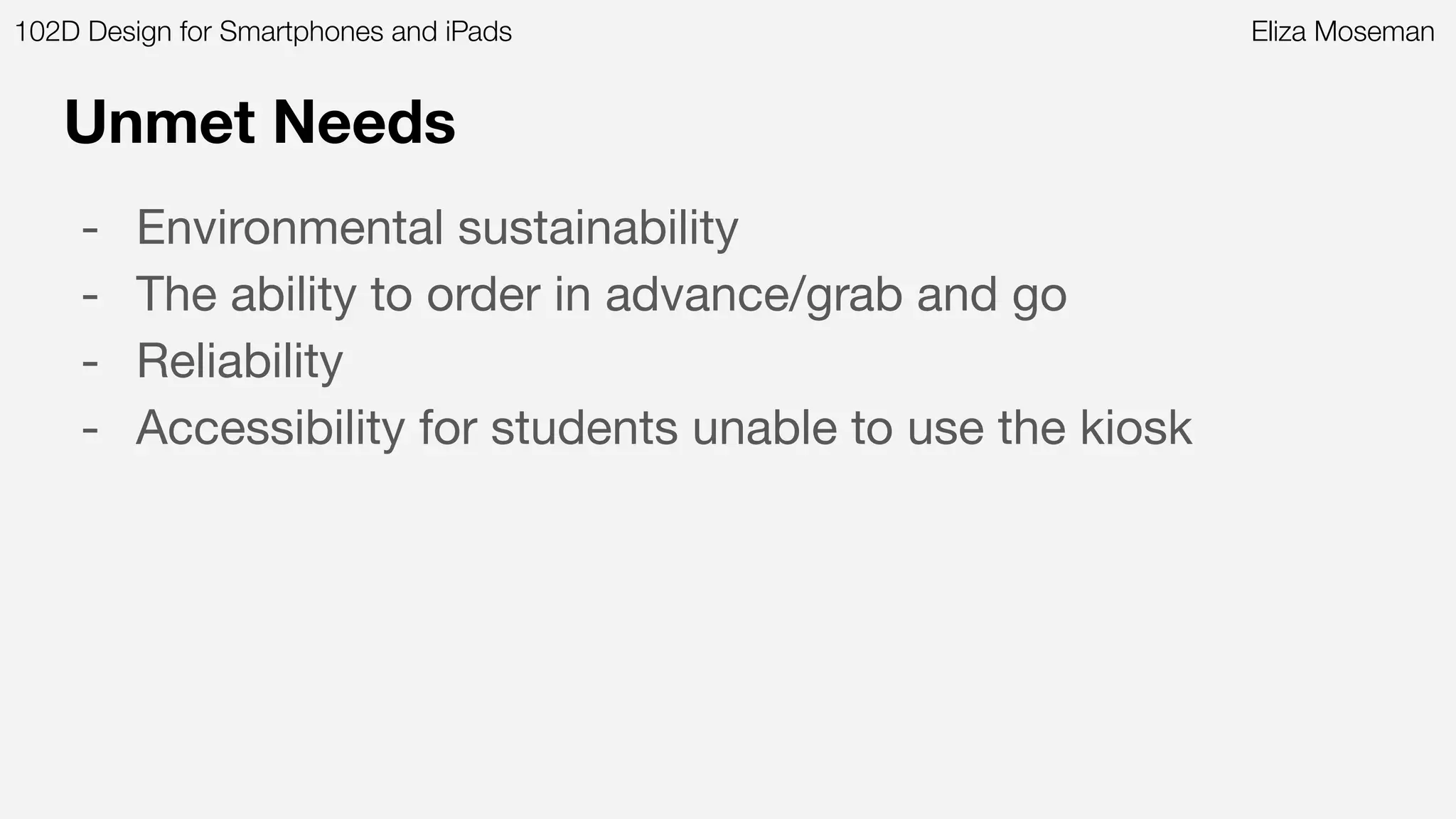Click the dash before 'The ability to order'

click(x=90, y=297)
